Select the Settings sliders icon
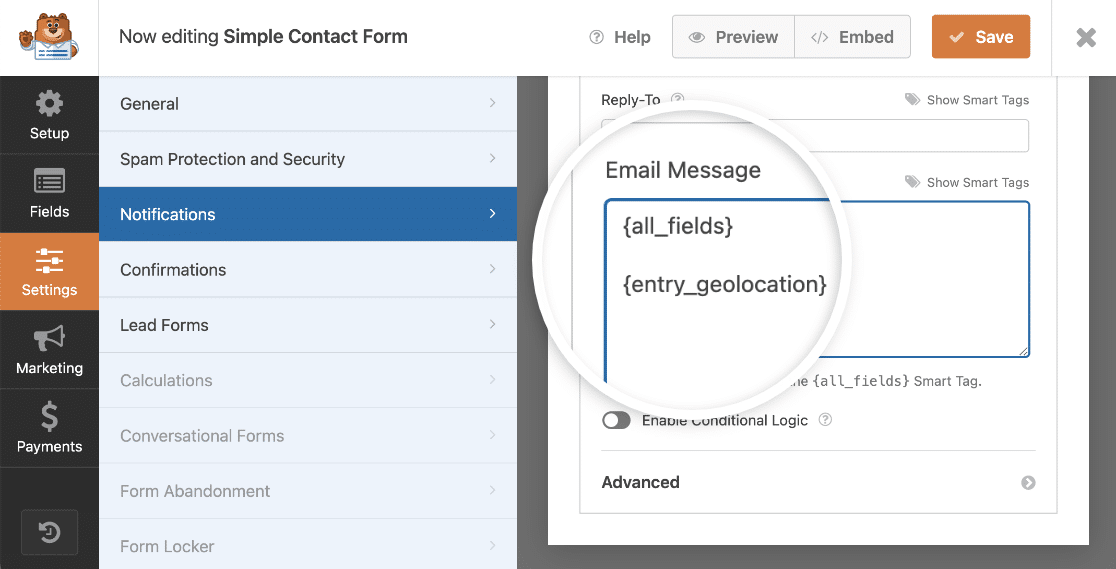Image resolution: width=1116 pixels, height=569 pixels. point(49,261)
